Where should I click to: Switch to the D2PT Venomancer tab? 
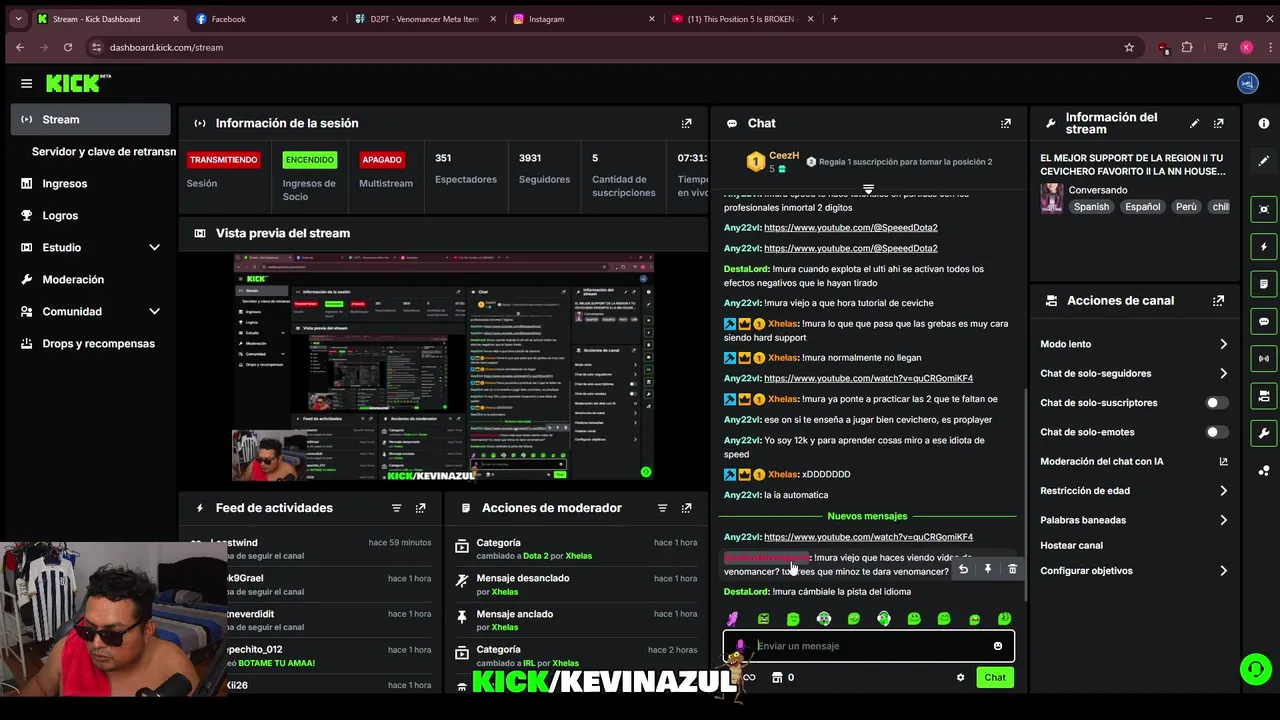(425, 19)
